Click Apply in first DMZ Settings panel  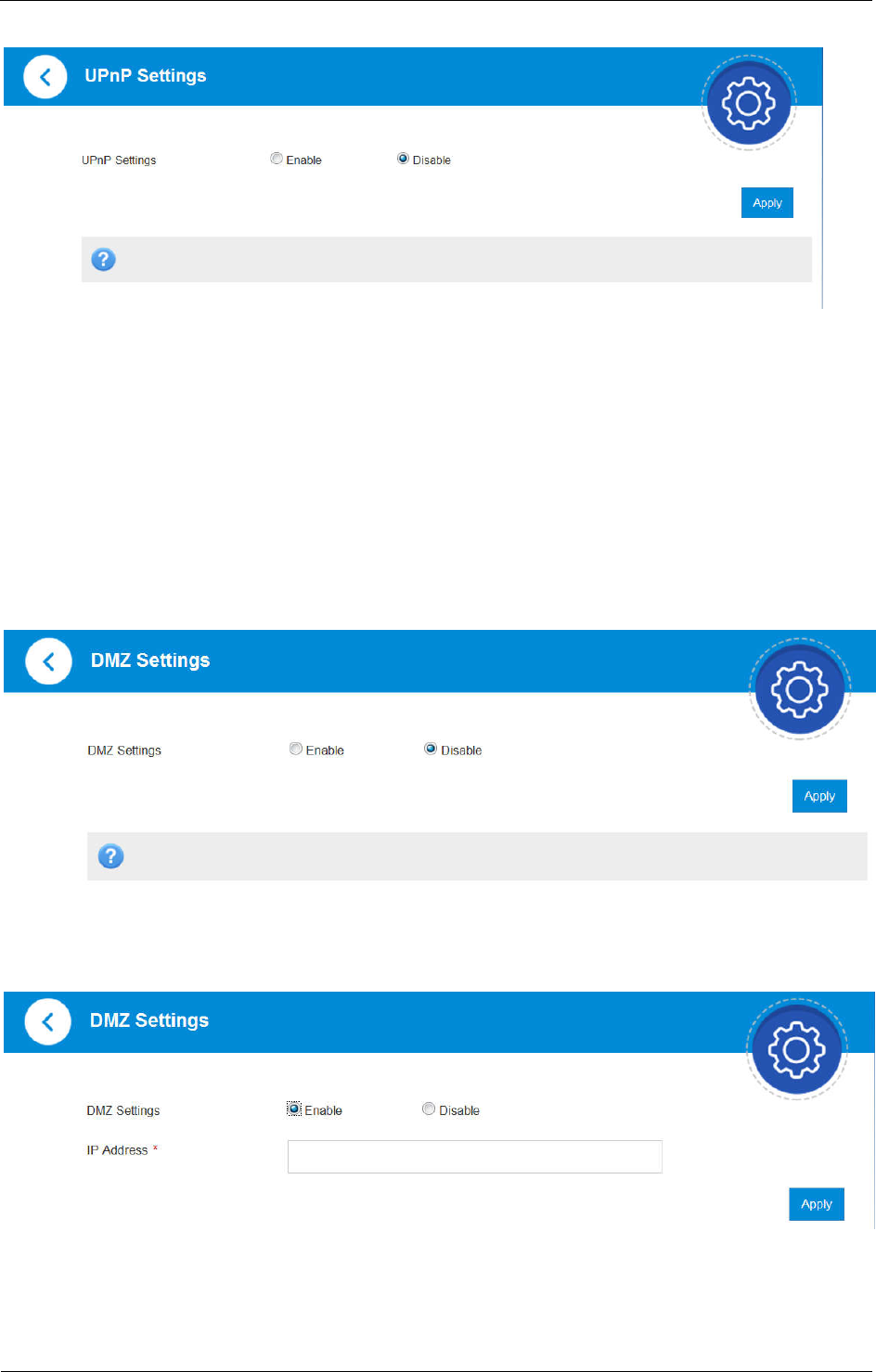[819, 796]
